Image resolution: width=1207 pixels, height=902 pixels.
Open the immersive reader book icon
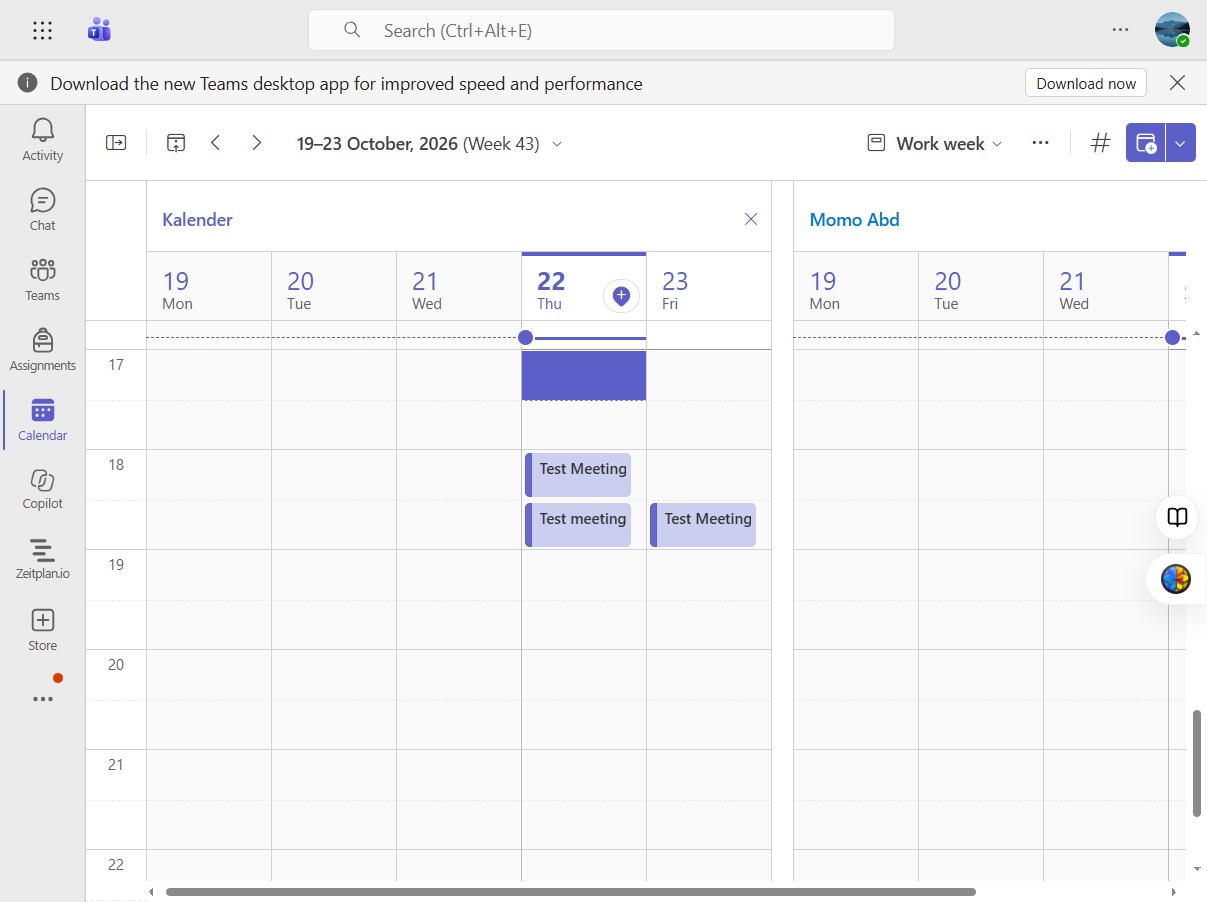1178,517
